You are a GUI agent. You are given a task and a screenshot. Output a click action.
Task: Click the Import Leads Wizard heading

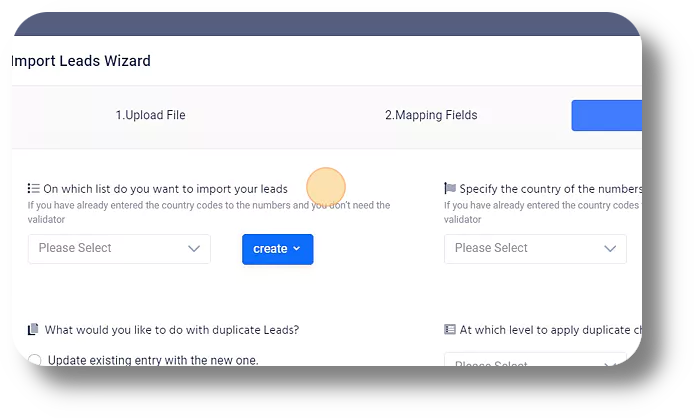(81, 61)
